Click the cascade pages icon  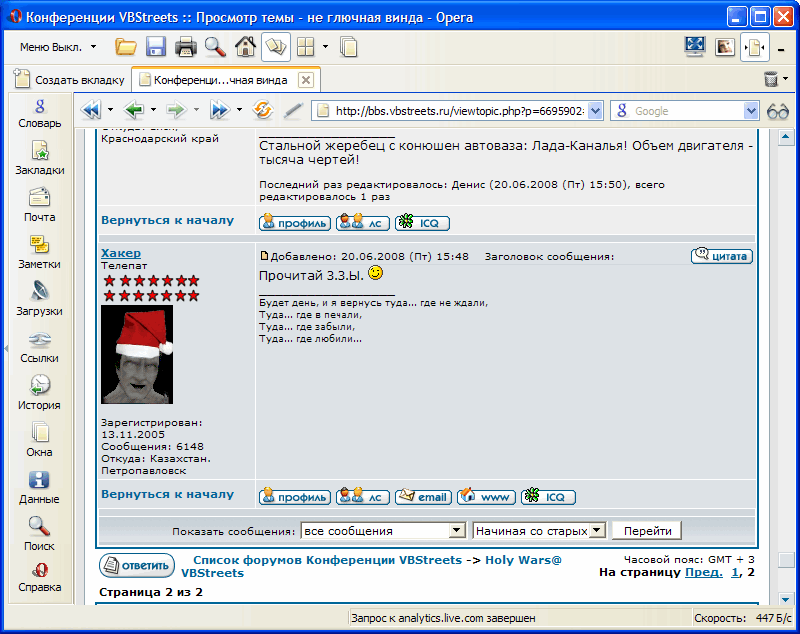coord(349,47)
